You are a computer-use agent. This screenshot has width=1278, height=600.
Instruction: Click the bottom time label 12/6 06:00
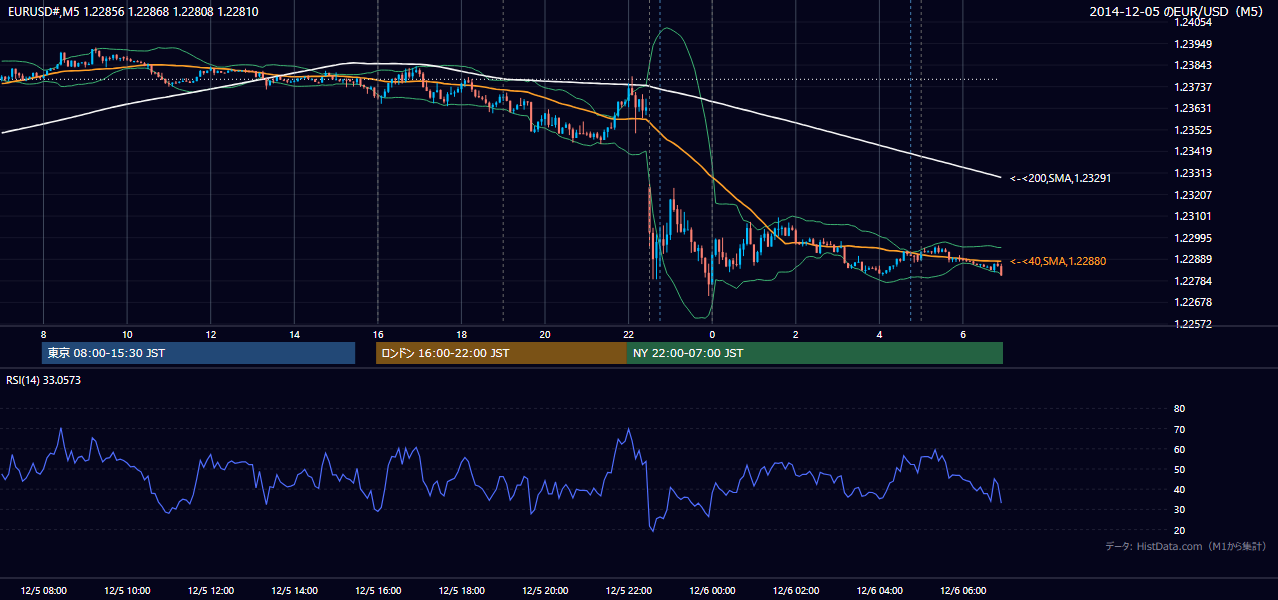coord(963,591)
